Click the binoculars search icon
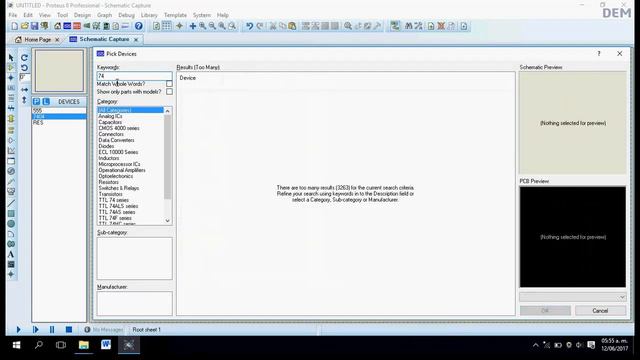This screenshot has width=640, height=360. click(x=409, y=26)
